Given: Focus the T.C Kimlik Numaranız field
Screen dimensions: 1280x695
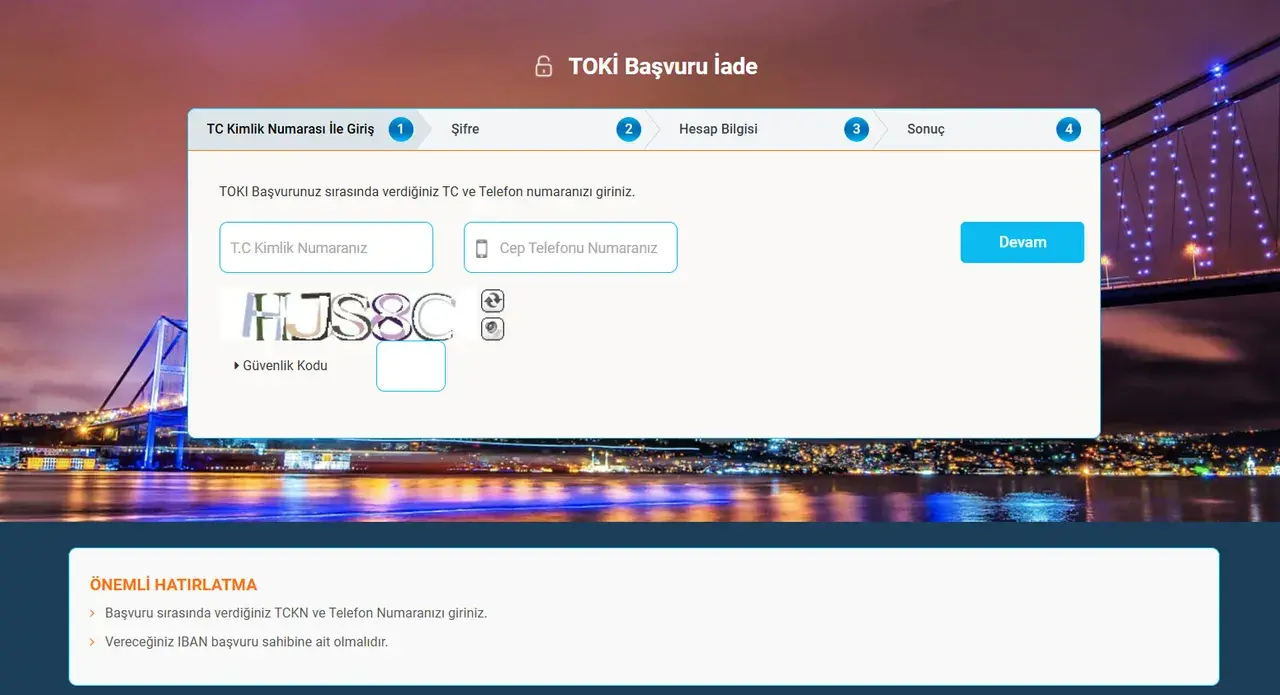Looking at the screenshot, I should pyautogui.click(x=326, y=248).
